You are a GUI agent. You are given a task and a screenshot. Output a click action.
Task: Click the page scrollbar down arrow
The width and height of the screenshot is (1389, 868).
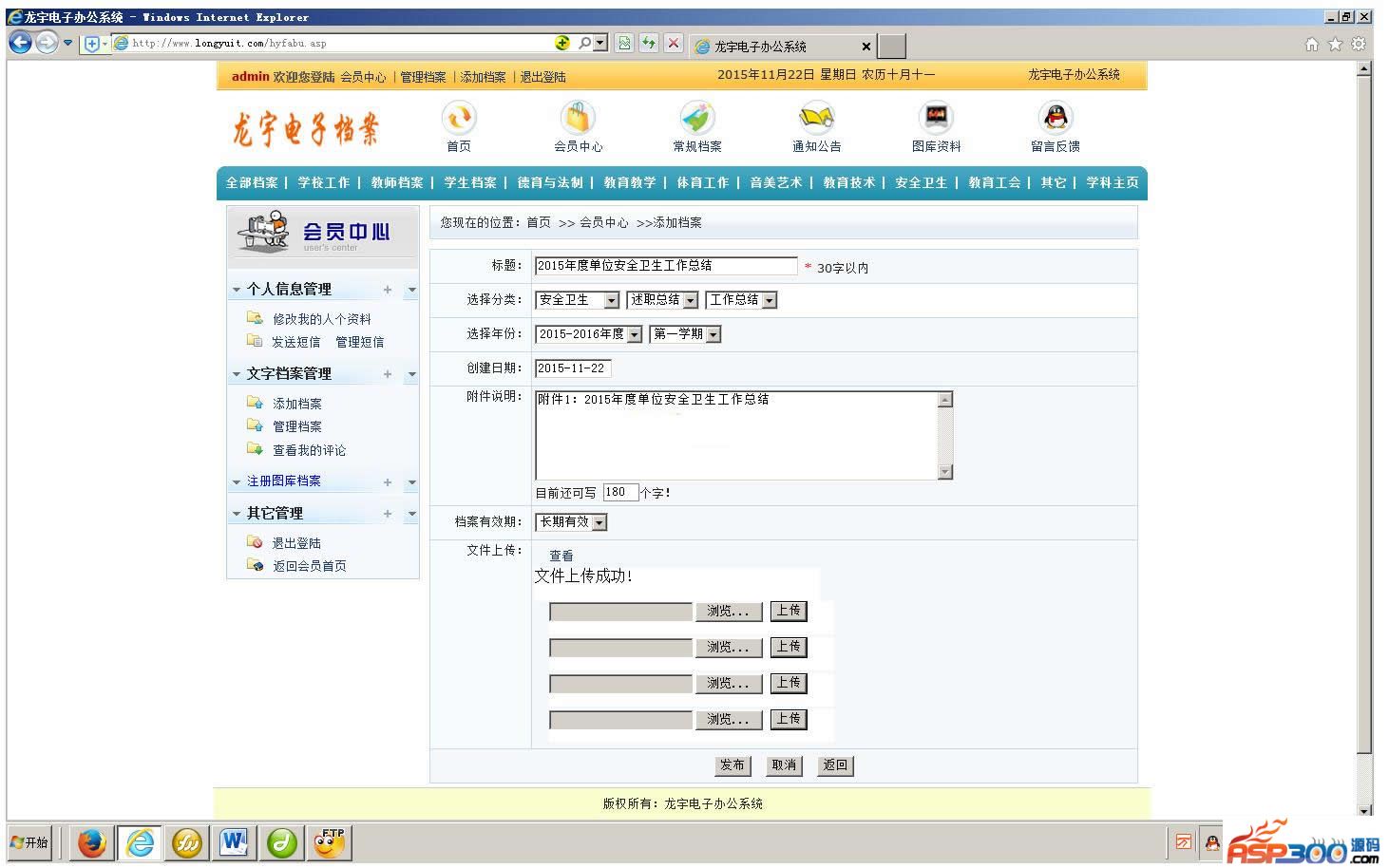pos(1364,811)
